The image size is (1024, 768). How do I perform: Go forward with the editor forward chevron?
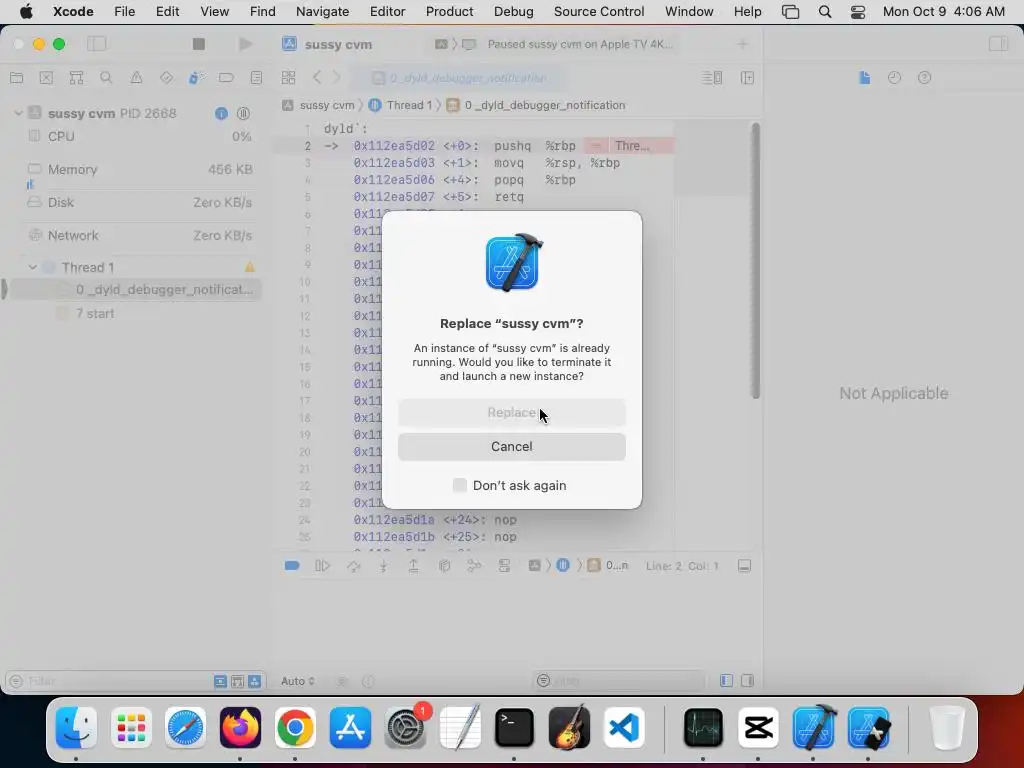point(336,78)
